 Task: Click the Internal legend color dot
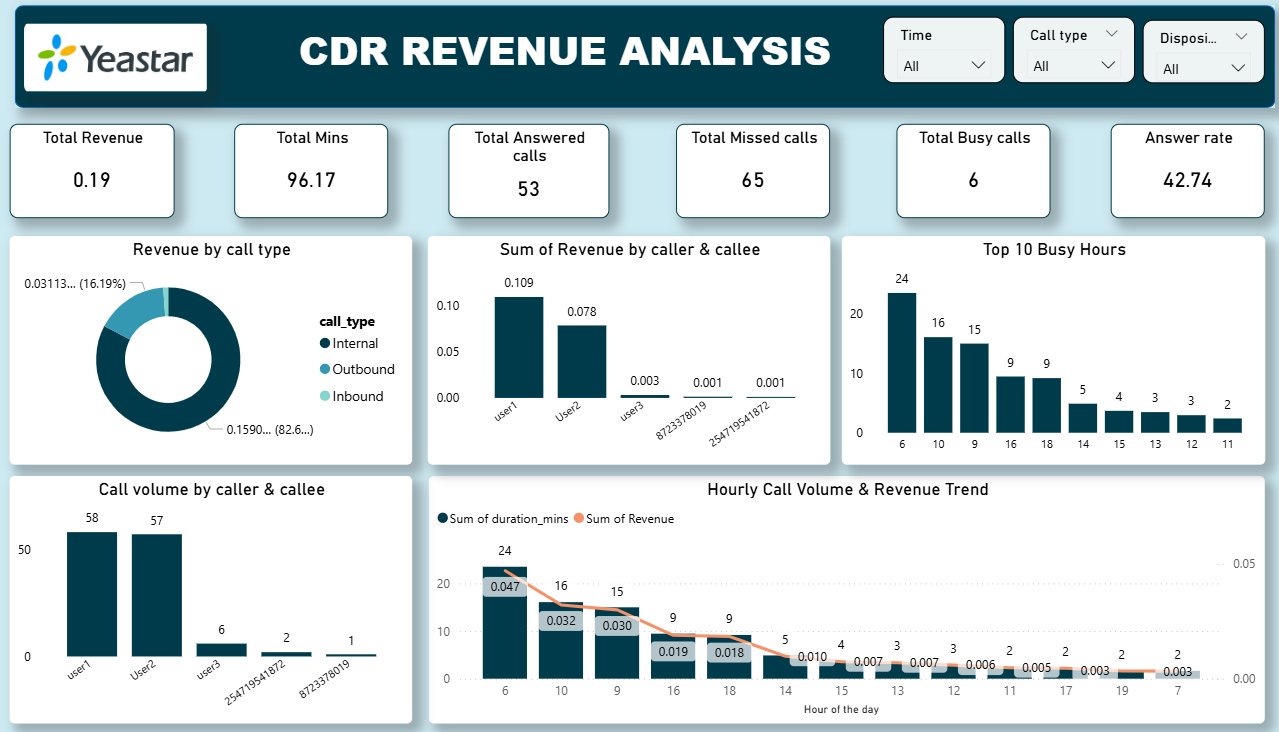coord(325,344)
